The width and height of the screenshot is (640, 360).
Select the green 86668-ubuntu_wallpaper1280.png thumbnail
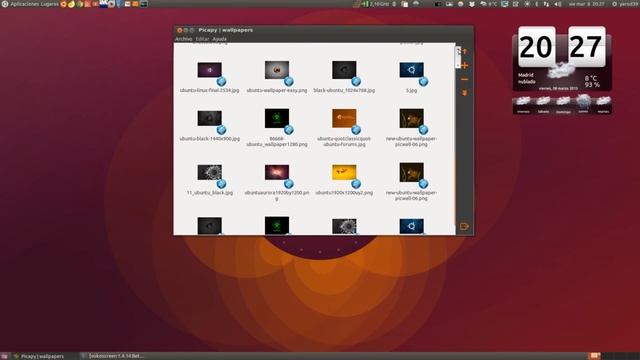(x=277, y=118)
